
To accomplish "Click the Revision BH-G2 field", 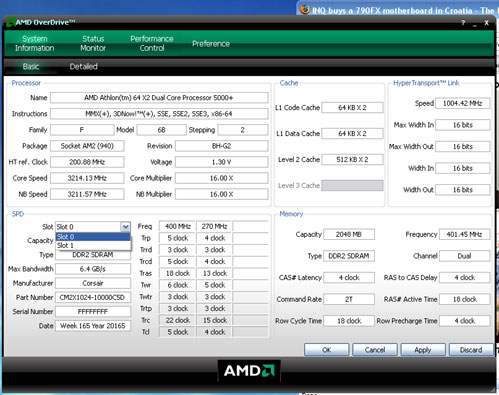I will pyautogui.click(x=221, y=146).
